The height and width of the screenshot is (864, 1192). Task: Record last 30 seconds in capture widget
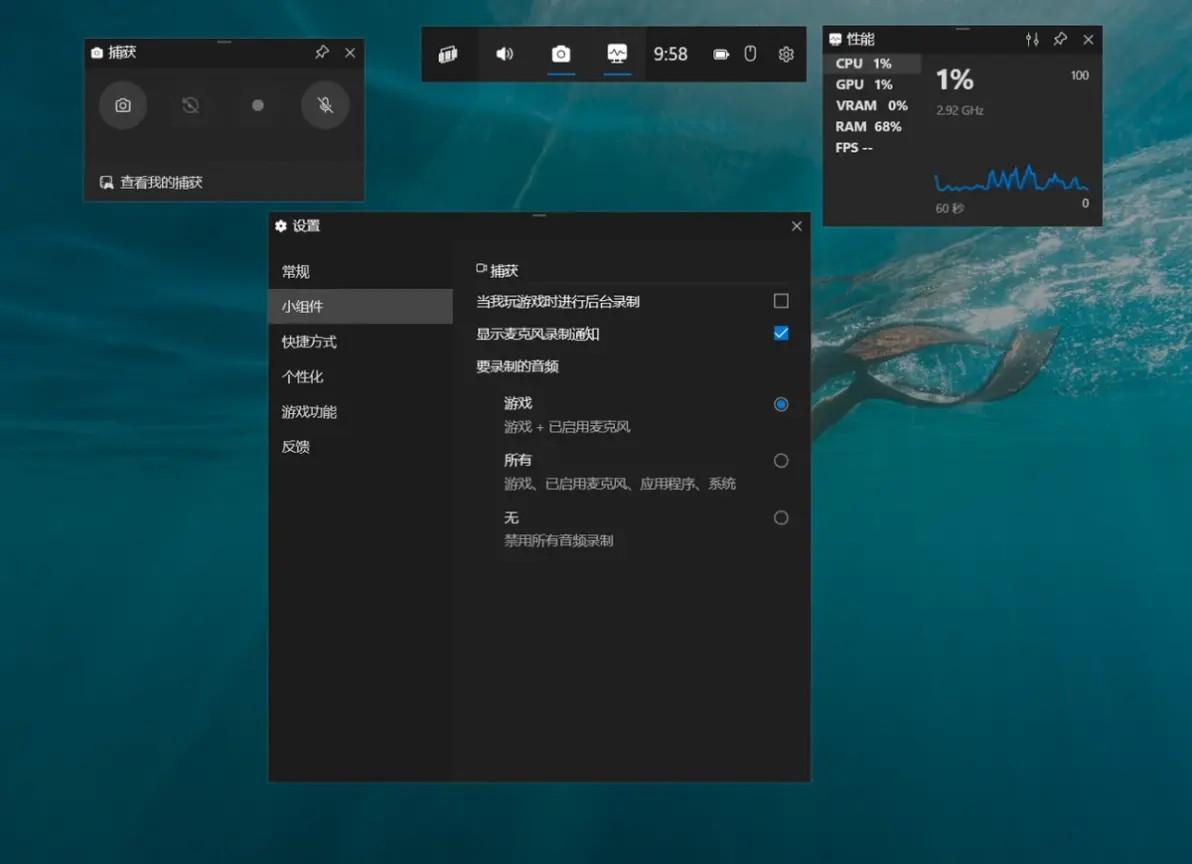tap(191, 105)
